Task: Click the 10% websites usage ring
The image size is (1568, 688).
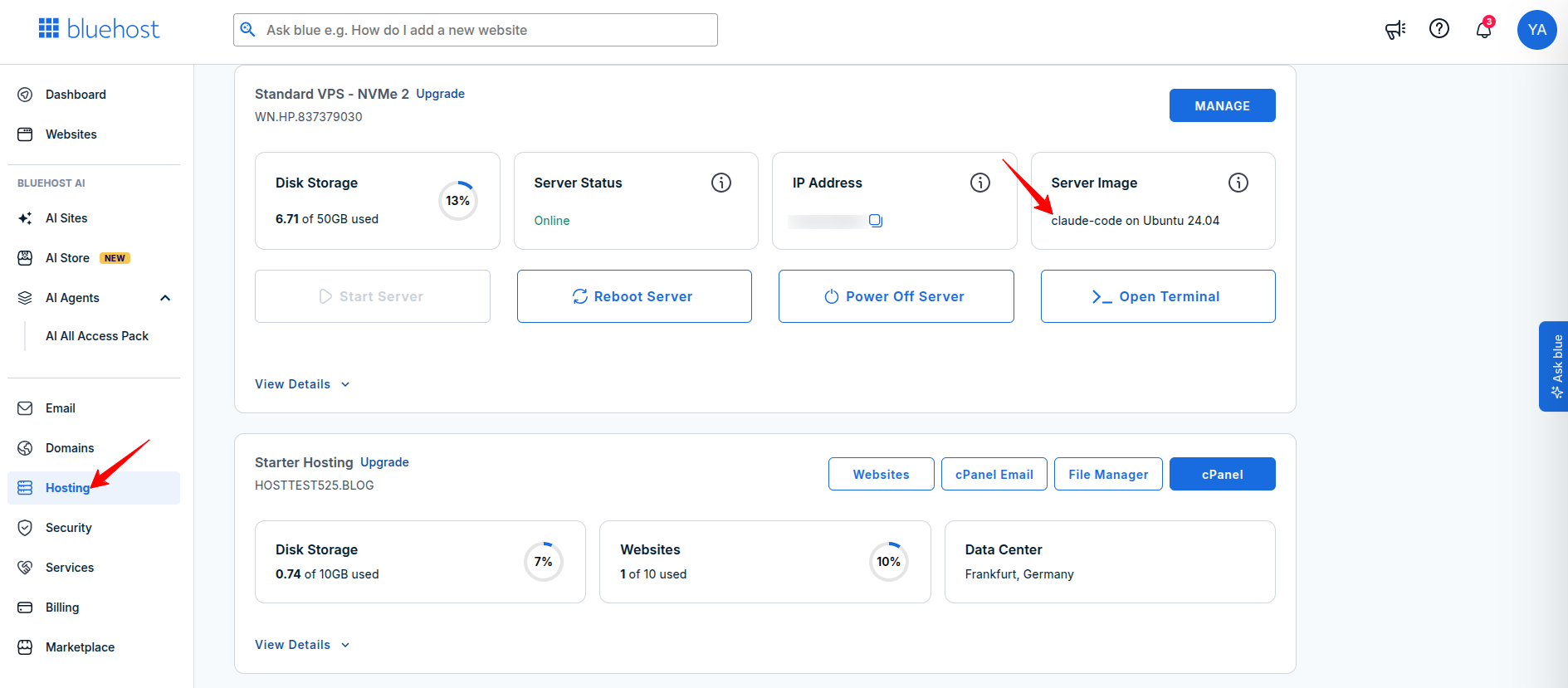Action: (x=888, y=562)
